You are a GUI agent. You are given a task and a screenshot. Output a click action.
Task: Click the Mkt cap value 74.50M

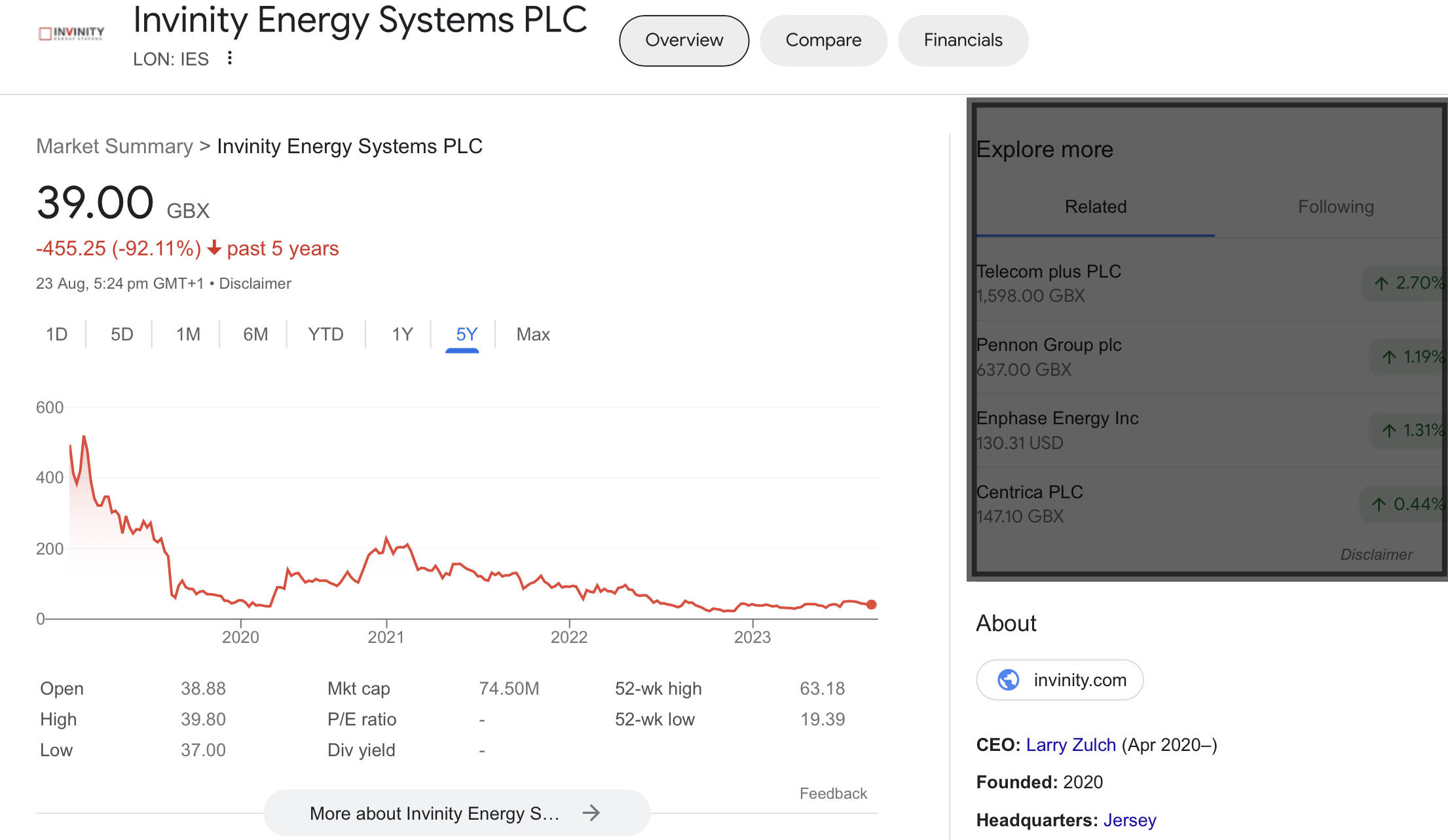click(509, 689)
